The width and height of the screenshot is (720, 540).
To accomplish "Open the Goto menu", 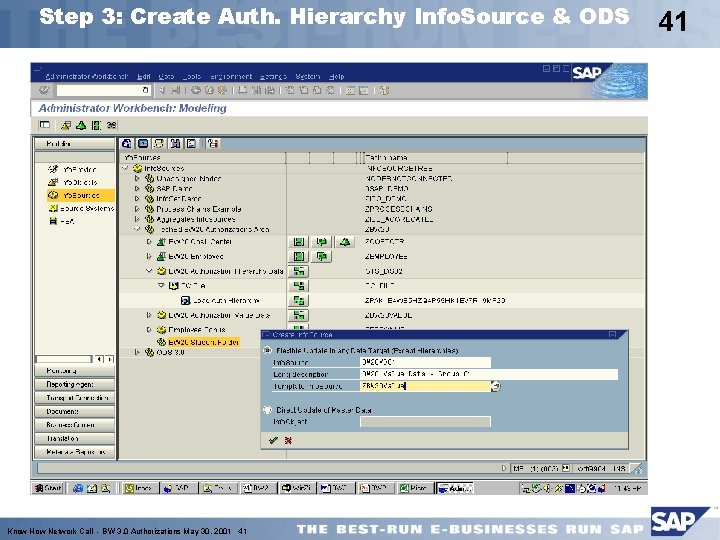I will (x=166, y=76).
